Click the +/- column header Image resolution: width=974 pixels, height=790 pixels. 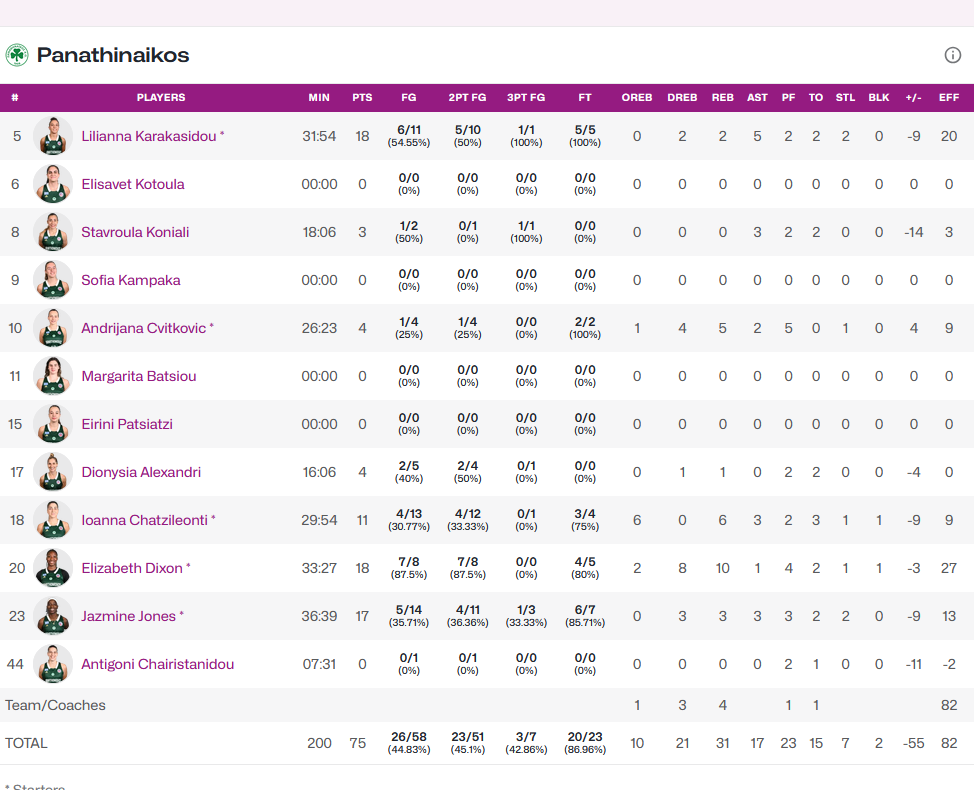(x=914, y=98)
